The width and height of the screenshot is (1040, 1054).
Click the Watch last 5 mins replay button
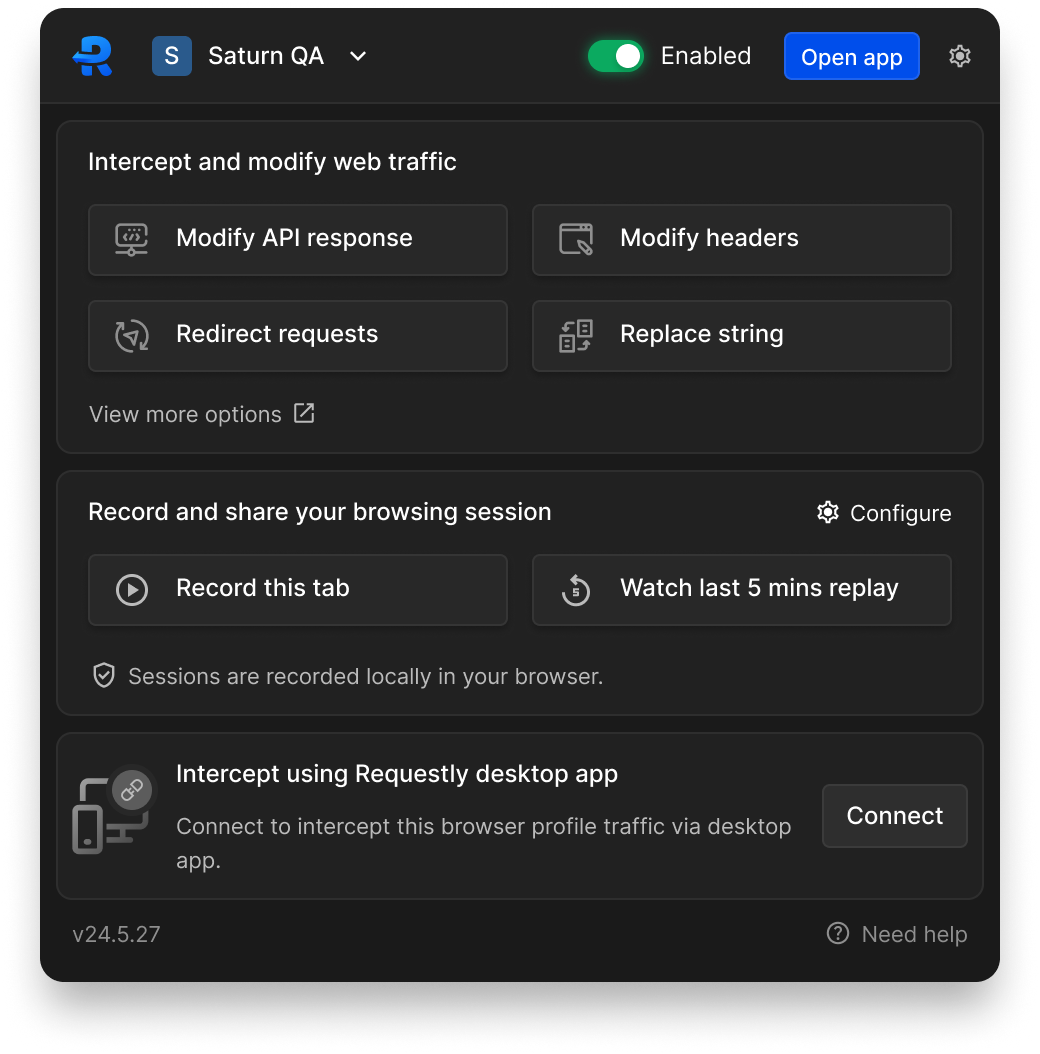pyautogui.click(x=742, y=590)
